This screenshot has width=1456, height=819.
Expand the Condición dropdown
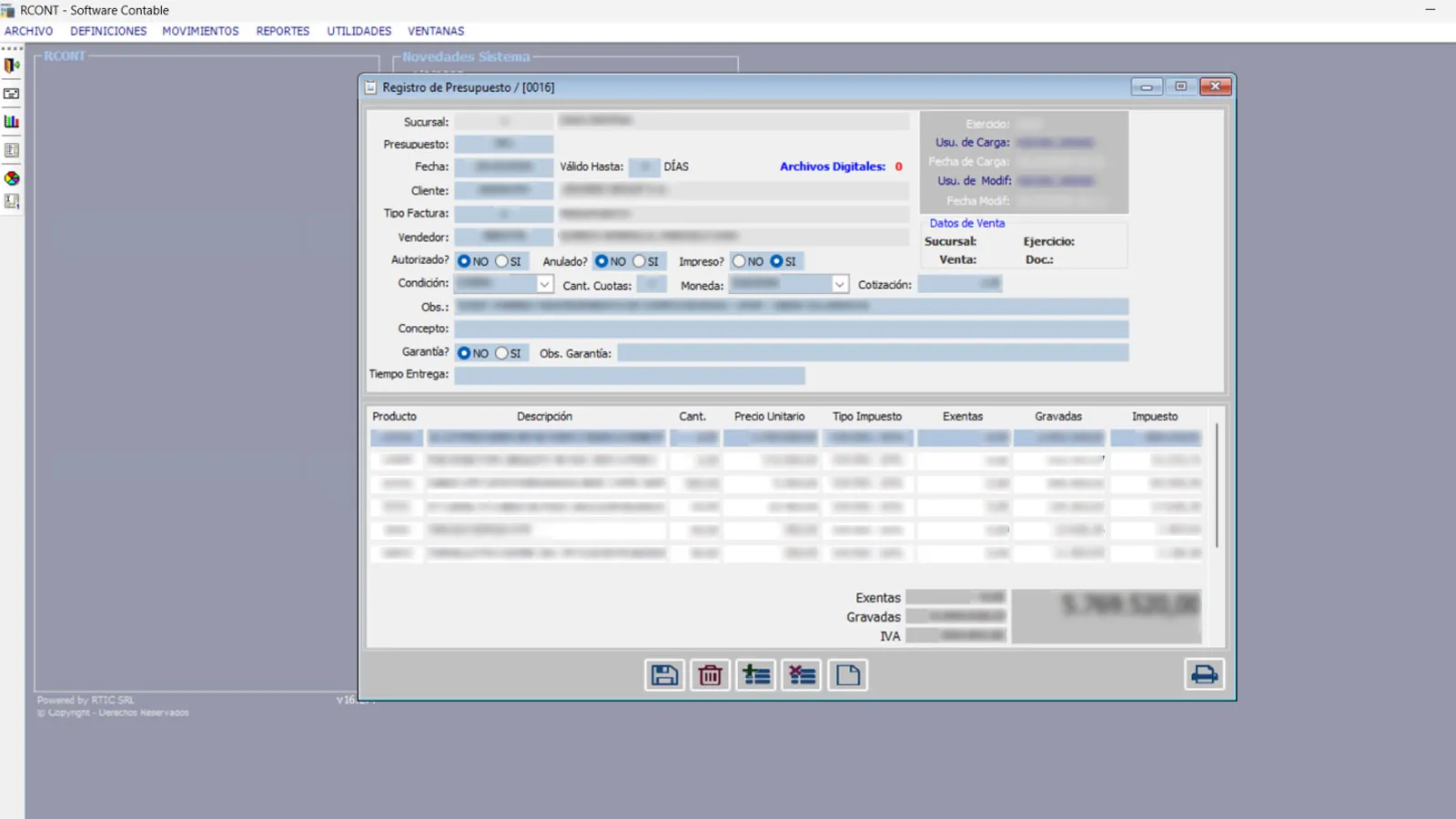coord(544,284)
